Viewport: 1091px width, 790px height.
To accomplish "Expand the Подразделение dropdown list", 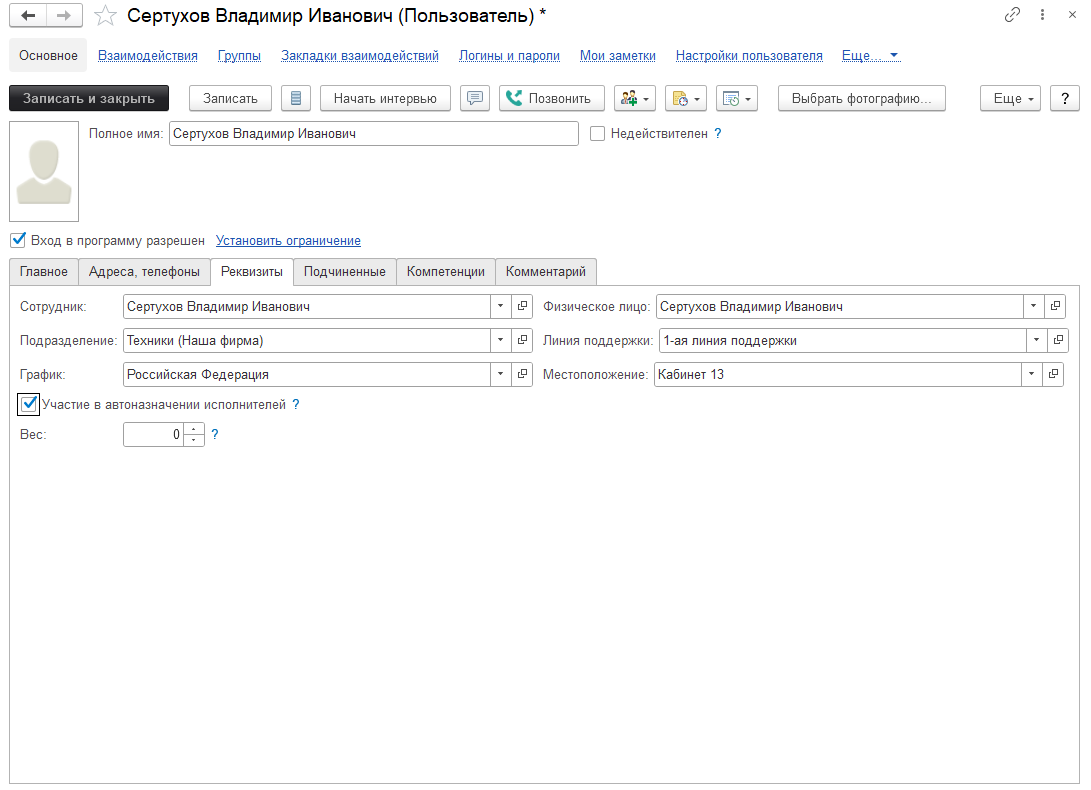I will pos(501,341).
